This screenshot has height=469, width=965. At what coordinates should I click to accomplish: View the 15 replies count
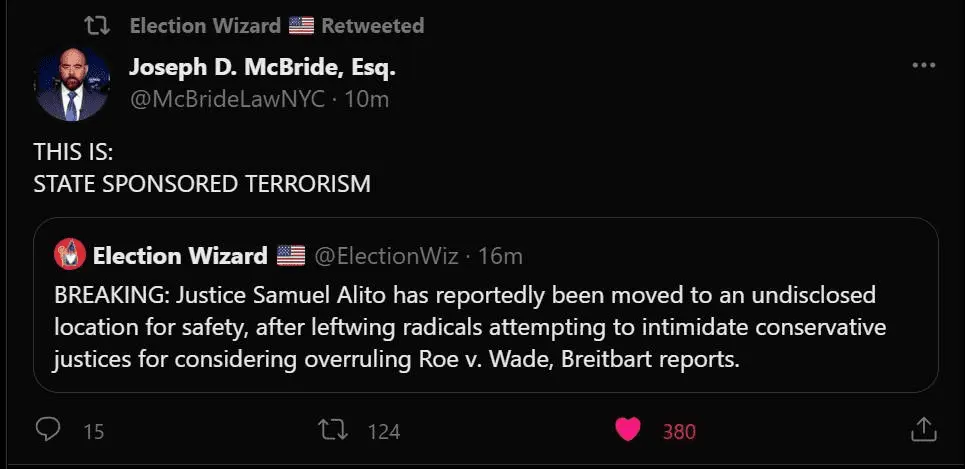pos(94,432)
